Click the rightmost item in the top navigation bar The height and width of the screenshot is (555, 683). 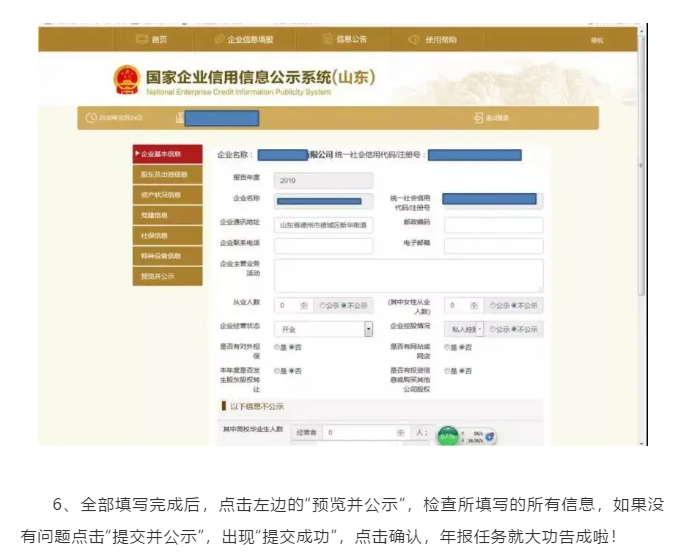(x=597, y=40)
